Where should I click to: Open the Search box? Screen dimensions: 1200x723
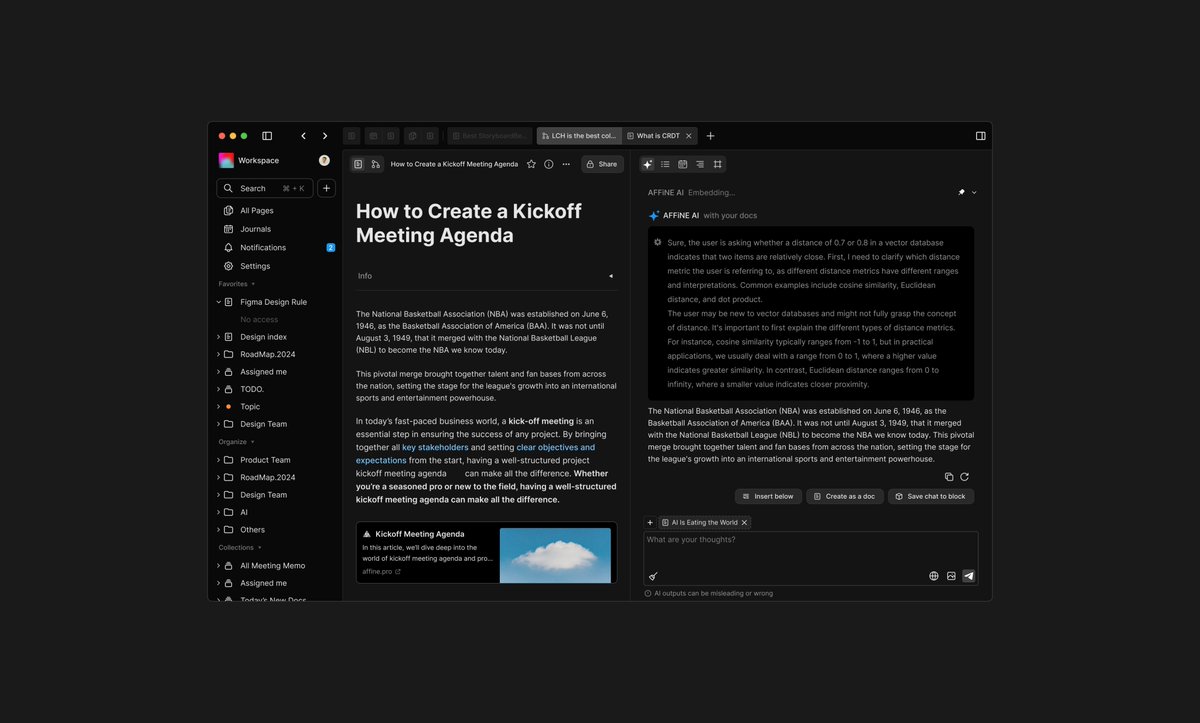pyautogui.click(x=265, y=188)
